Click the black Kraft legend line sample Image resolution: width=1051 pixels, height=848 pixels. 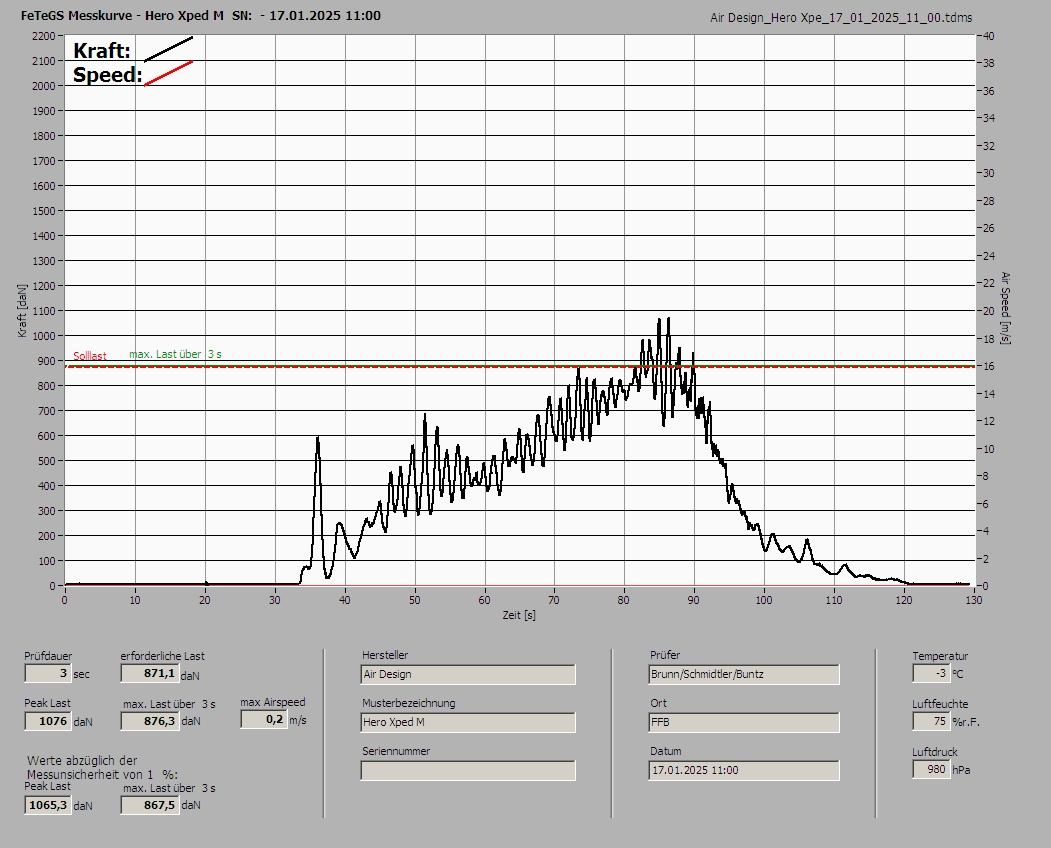[x=168, y=49]
